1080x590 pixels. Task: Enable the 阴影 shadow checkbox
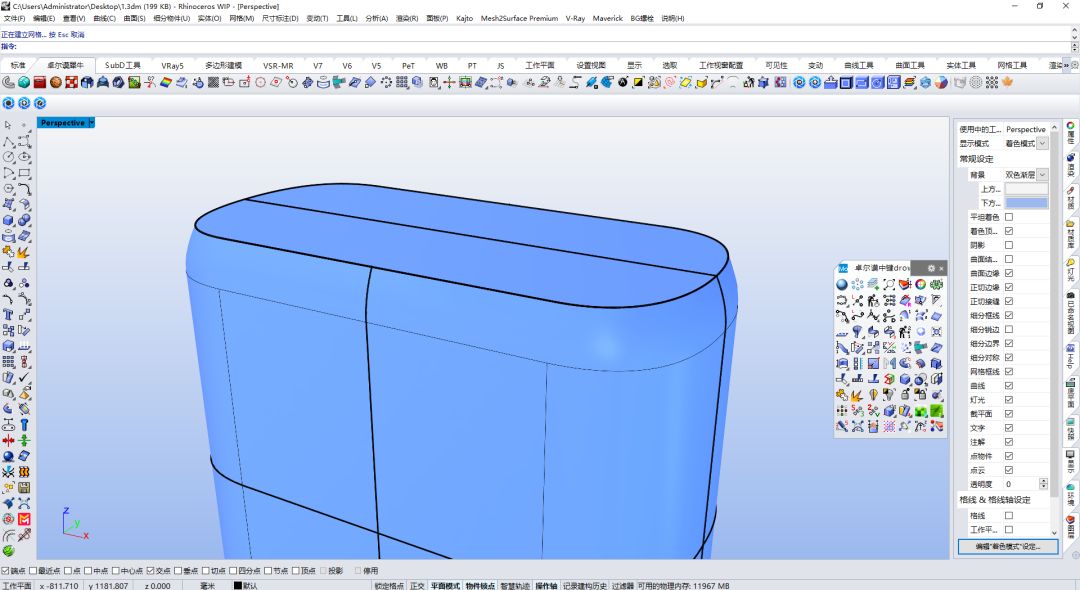click(x=1008, y=245)
